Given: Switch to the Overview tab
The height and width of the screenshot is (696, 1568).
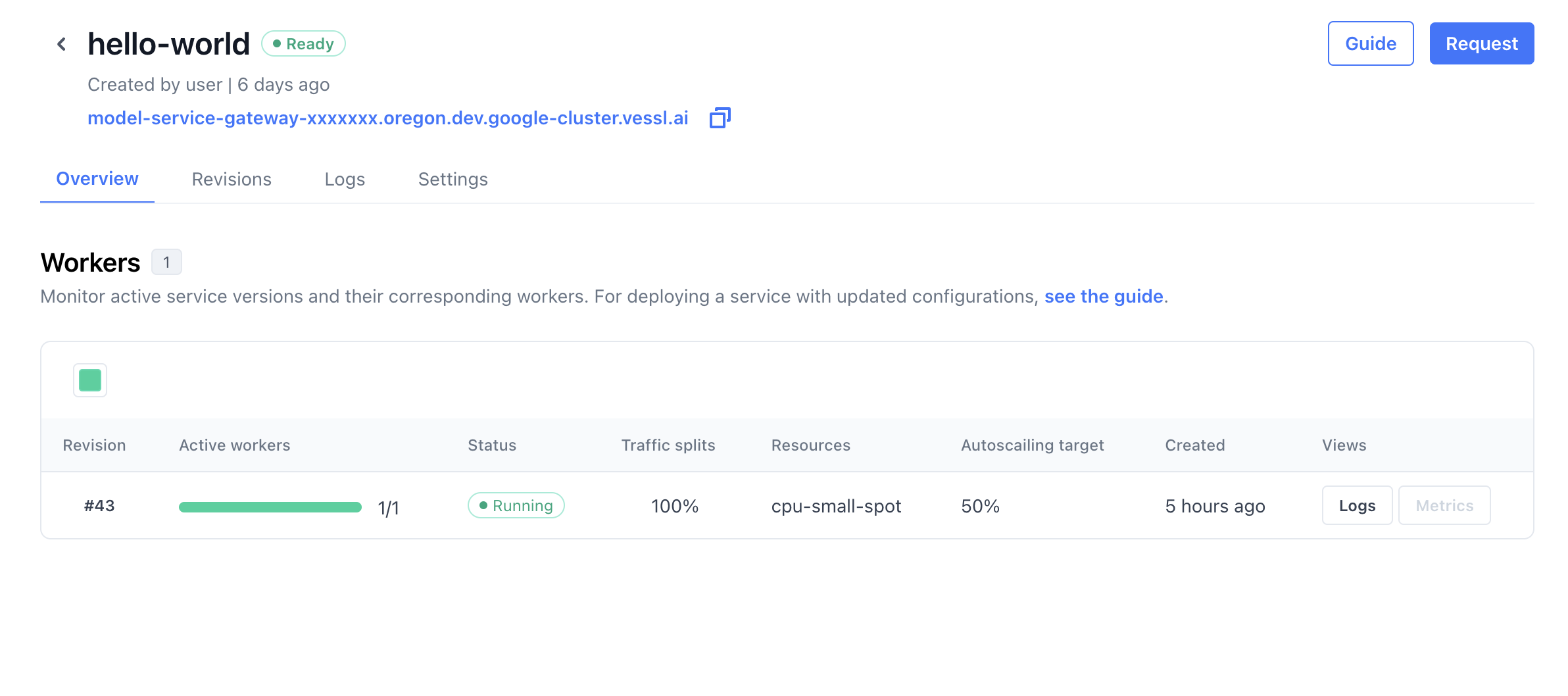Looking at the screenshot, I should (97, 179).
